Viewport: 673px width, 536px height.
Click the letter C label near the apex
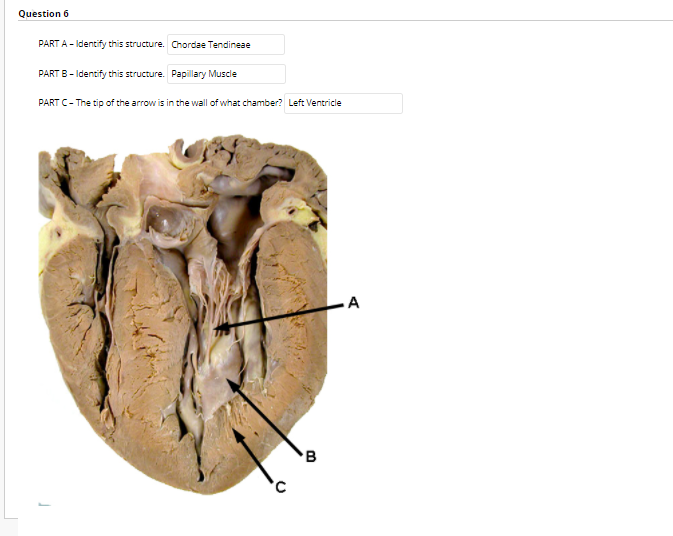tap(280, 487)
